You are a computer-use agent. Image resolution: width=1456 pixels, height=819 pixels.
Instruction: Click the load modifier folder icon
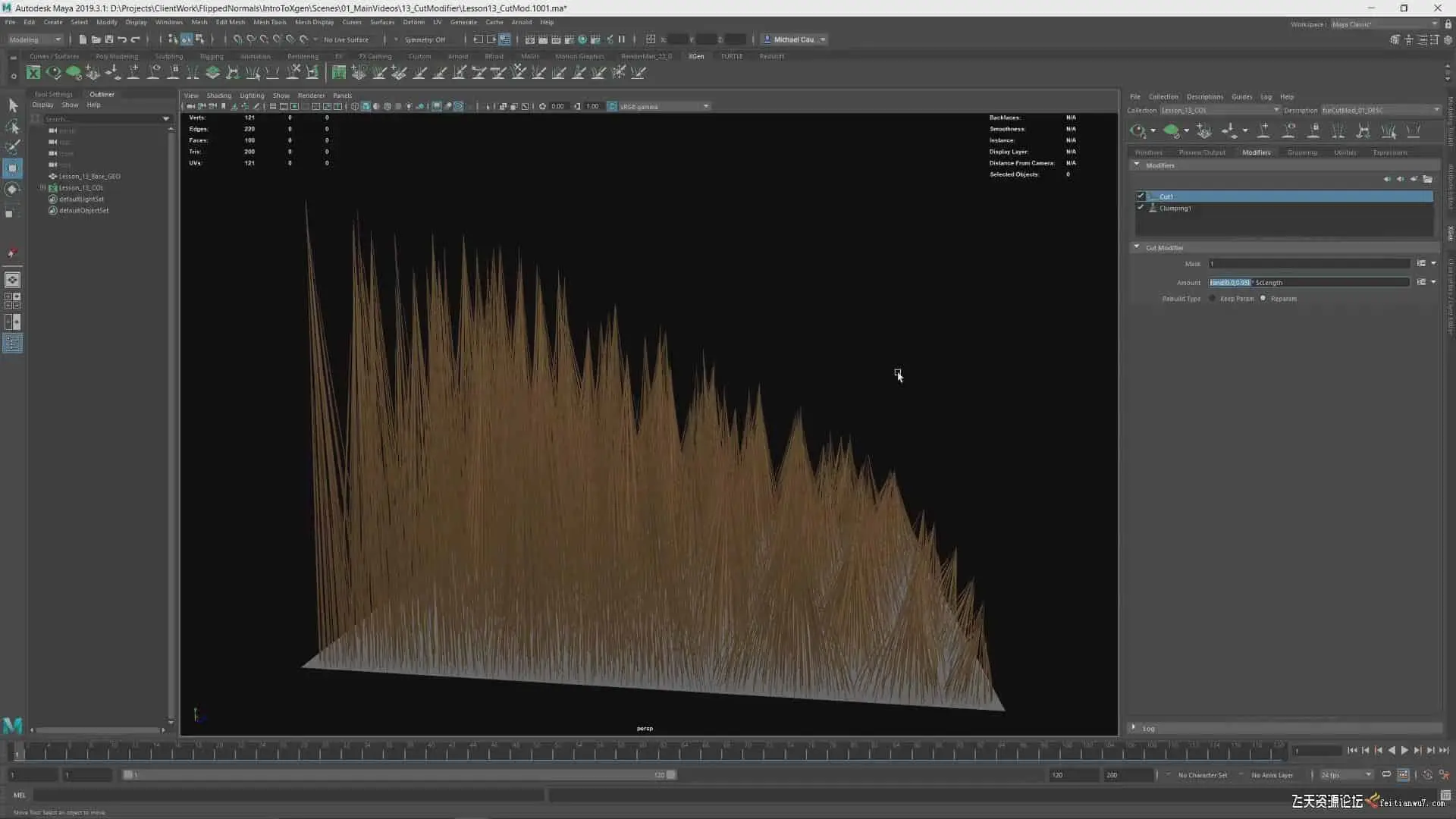coord(1428,180)
